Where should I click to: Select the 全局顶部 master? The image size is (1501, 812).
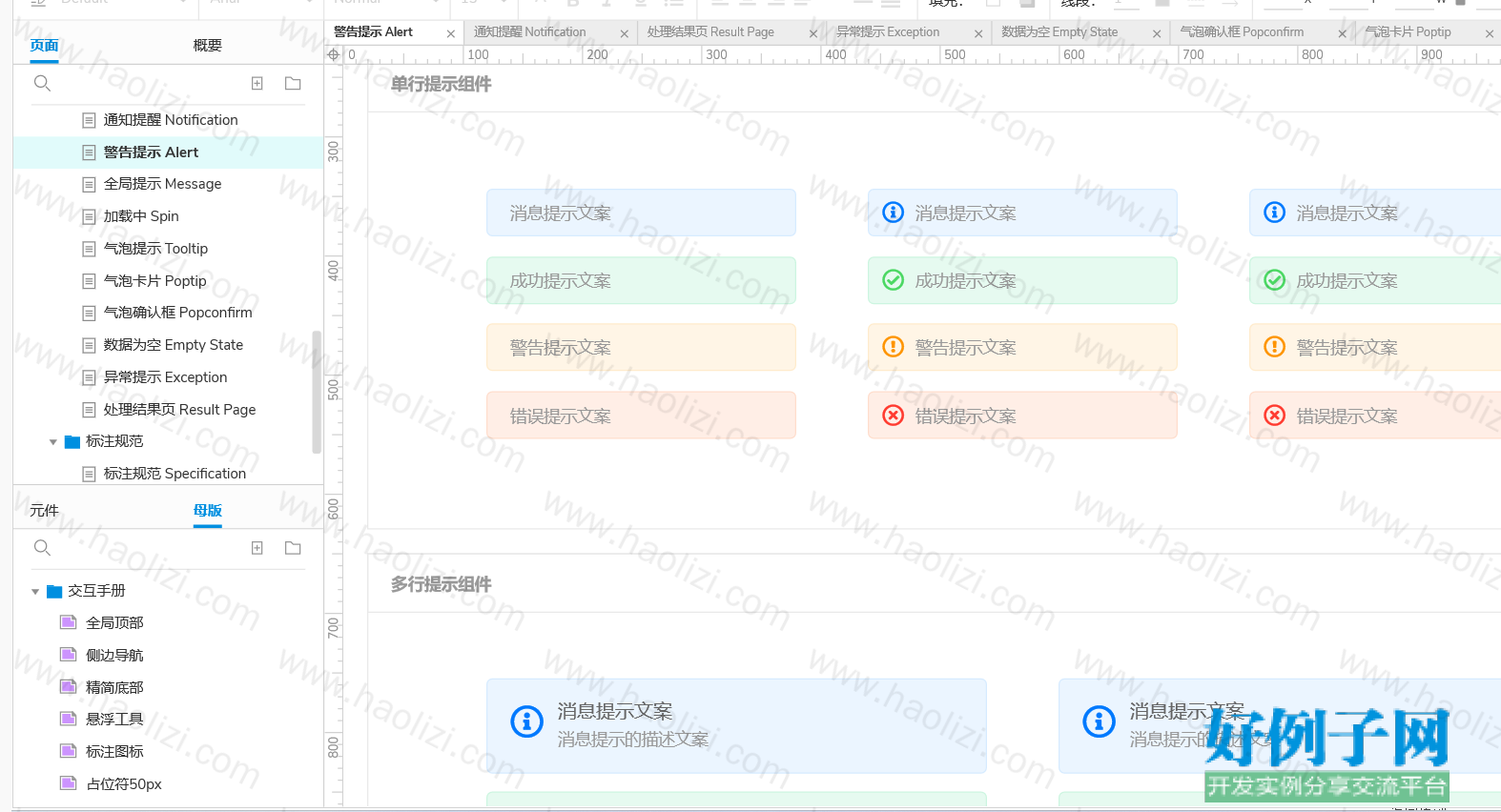114,623
